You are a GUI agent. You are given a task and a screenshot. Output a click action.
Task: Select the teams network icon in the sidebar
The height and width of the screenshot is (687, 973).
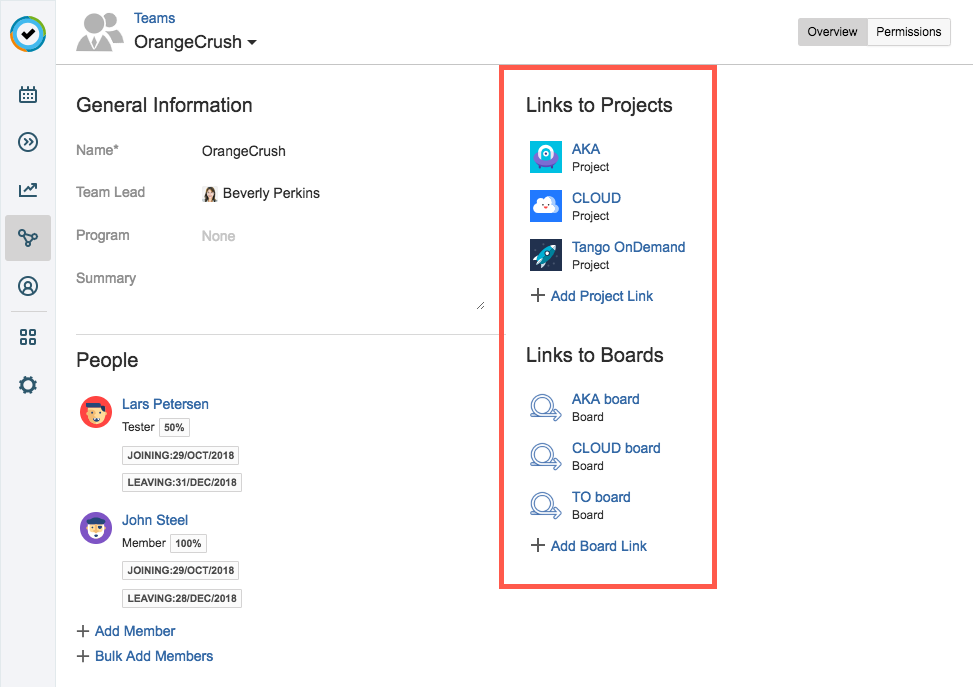[x=28, y=238]
